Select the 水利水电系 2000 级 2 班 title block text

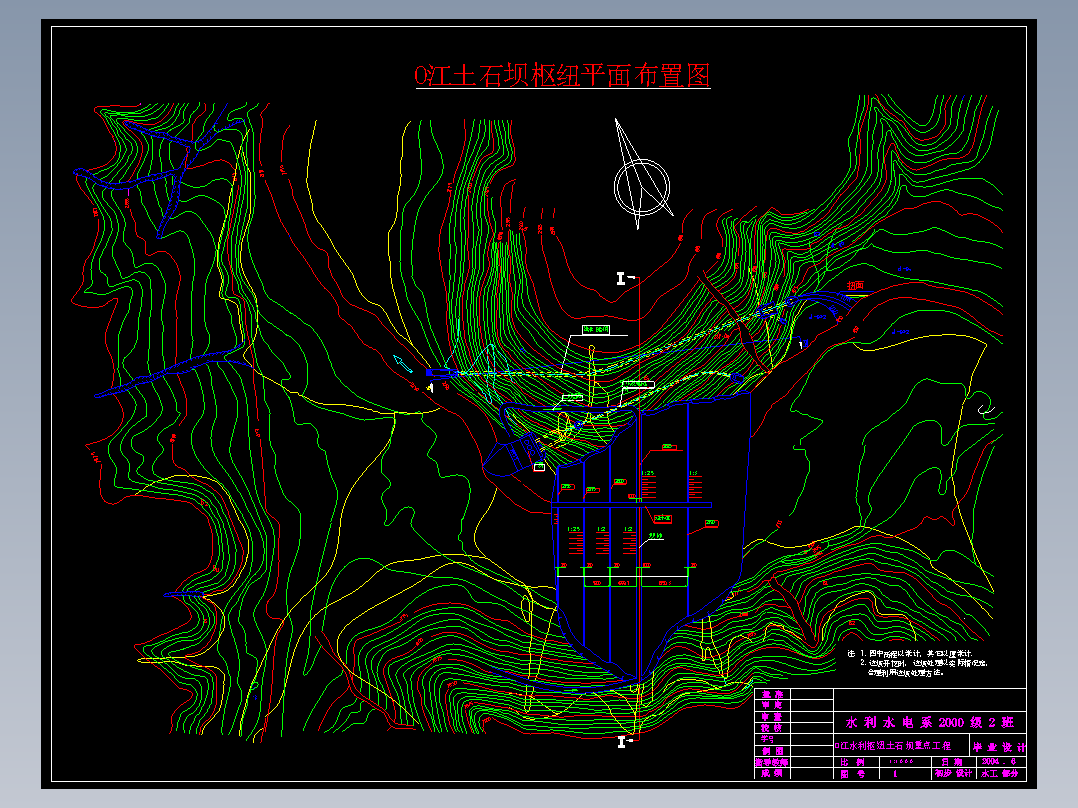tap(930, 722)
